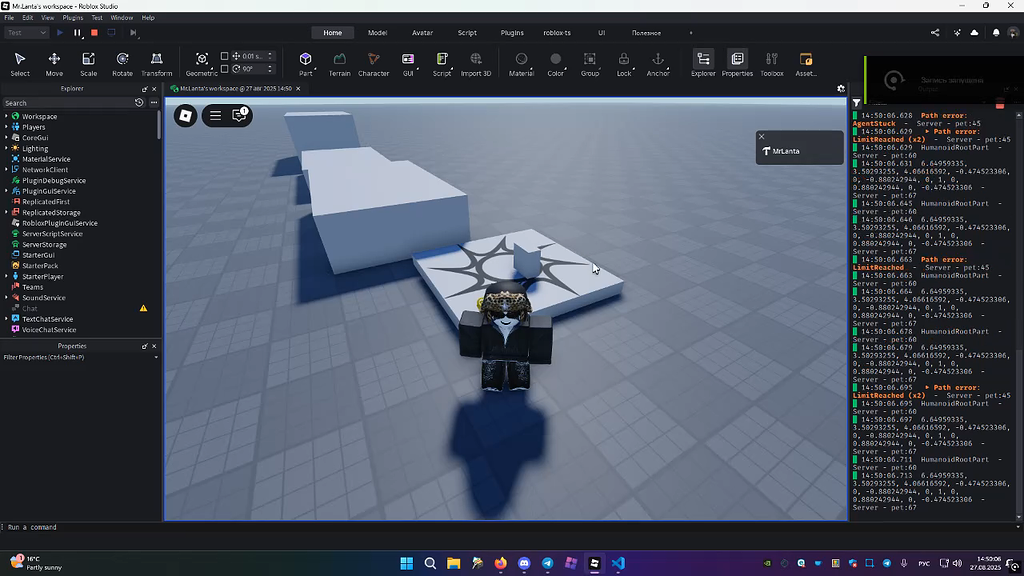The image size is (1024, 576).
Task: Toggle the Anchor property tool
Action: (x=657, y=62)
